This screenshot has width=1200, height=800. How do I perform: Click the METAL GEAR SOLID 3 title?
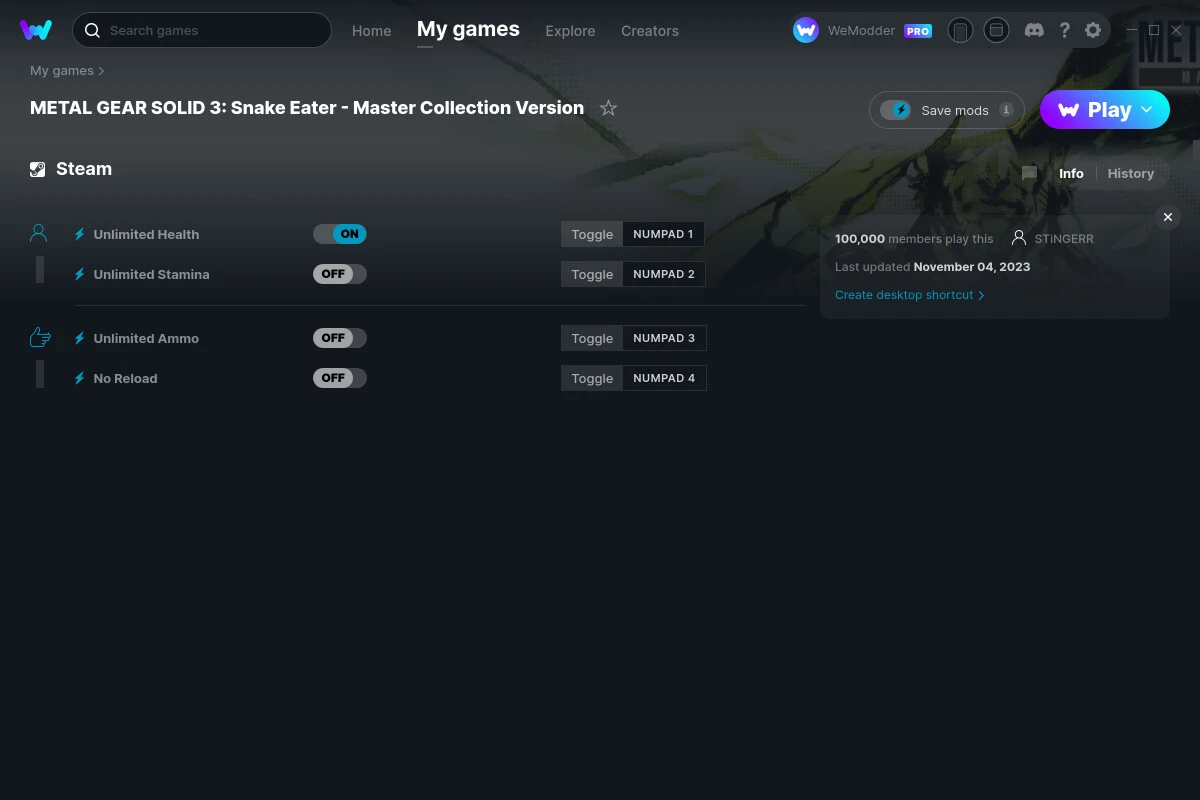[307, 108]
